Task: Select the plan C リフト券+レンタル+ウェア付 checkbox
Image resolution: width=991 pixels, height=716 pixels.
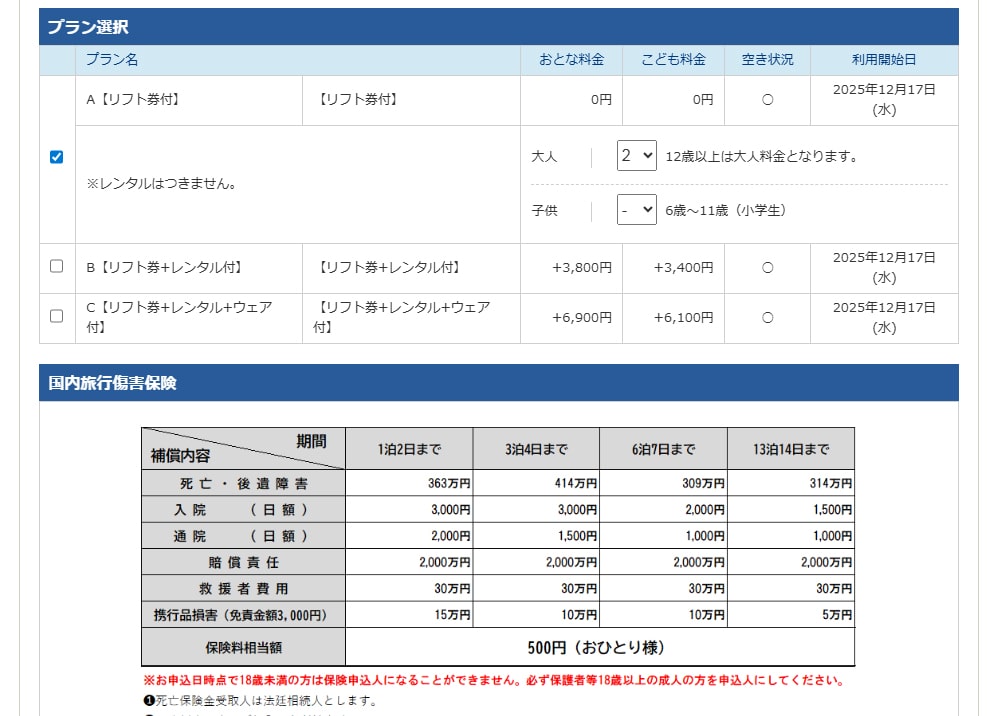Action: point(57,316)
